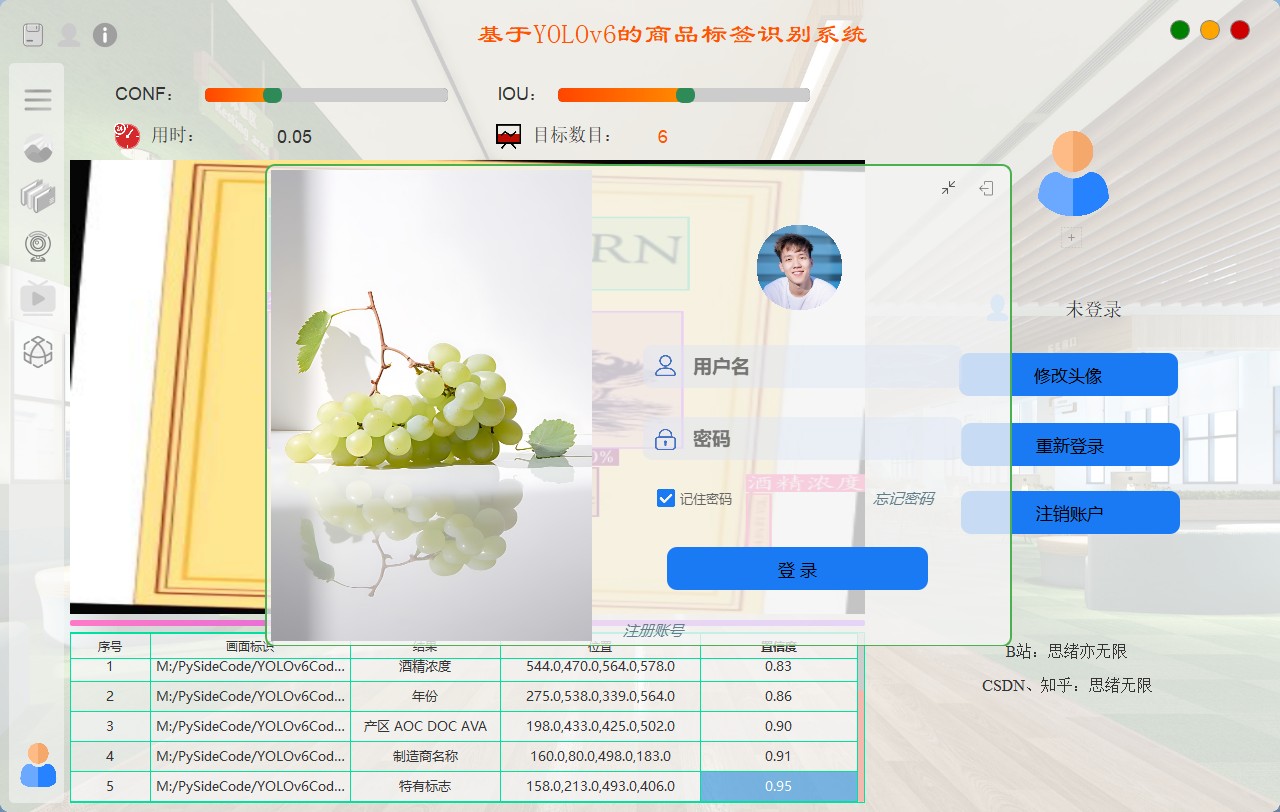
Task: Click the grapes picture in login dialog
Action: [x=431, y=405]
